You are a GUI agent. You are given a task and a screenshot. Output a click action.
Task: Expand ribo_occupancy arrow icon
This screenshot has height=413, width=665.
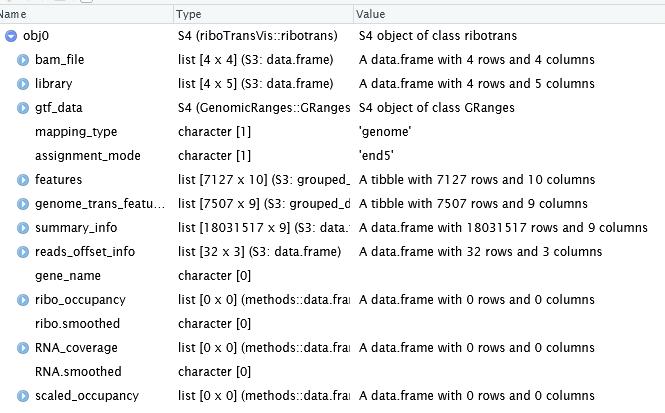pos(23,300)
